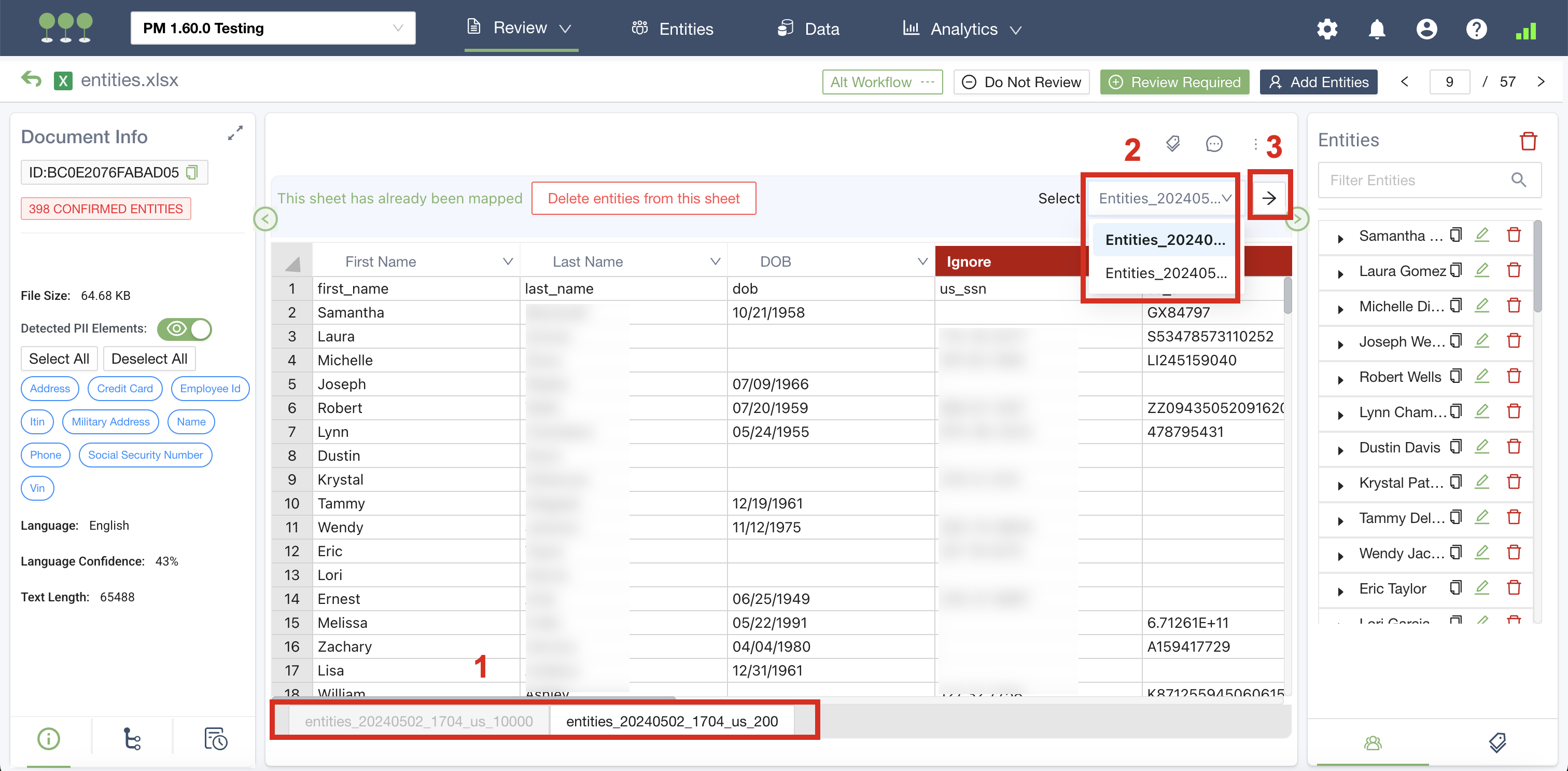This screenshot has height=771, width=1568.
Task: Click the tag icon above the sheet
Action: pyautogui.click(x=1172, y=144)
